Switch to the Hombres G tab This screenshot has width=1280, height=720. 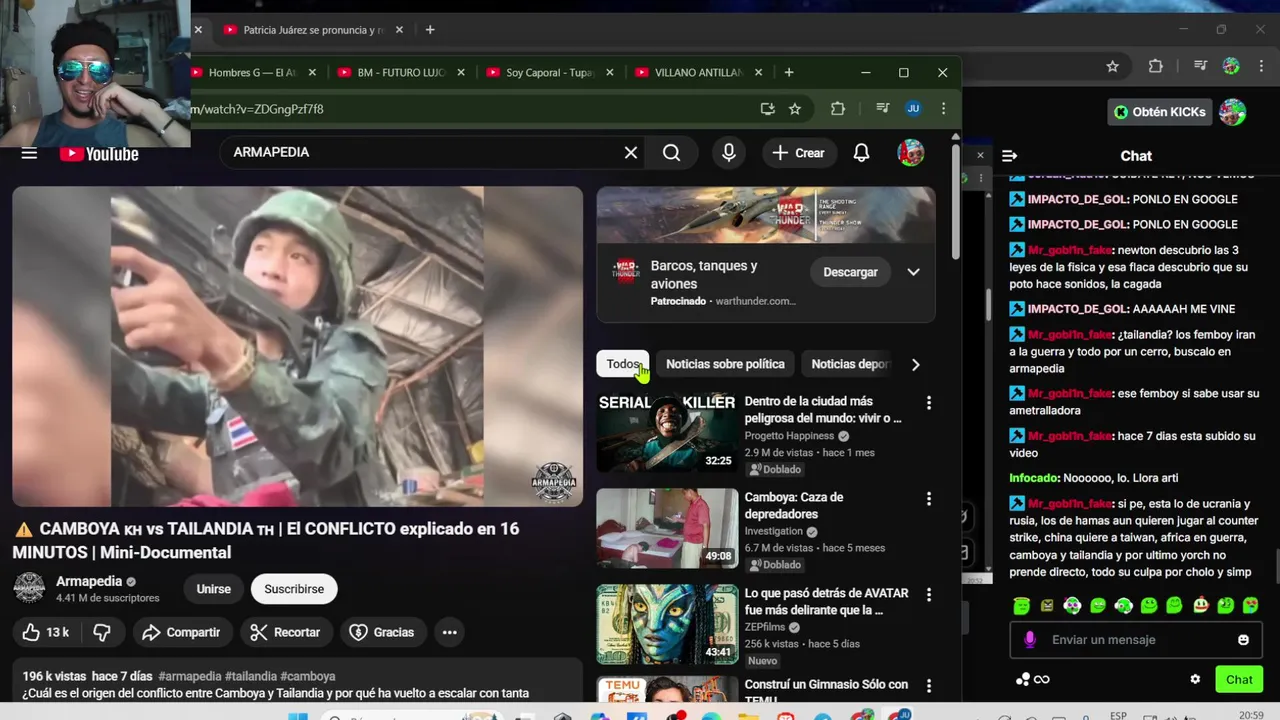pyautogui.click(x=250, y=72)
